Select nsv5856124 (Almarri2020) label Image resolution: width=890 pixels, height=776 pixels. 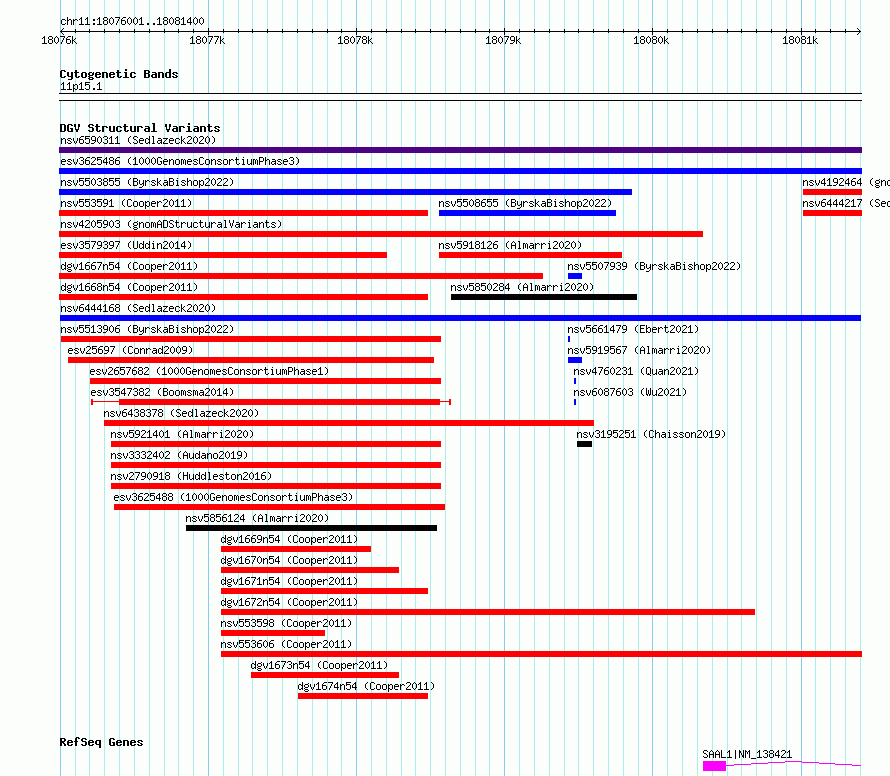pyautogui.click(x=257, y=518)
